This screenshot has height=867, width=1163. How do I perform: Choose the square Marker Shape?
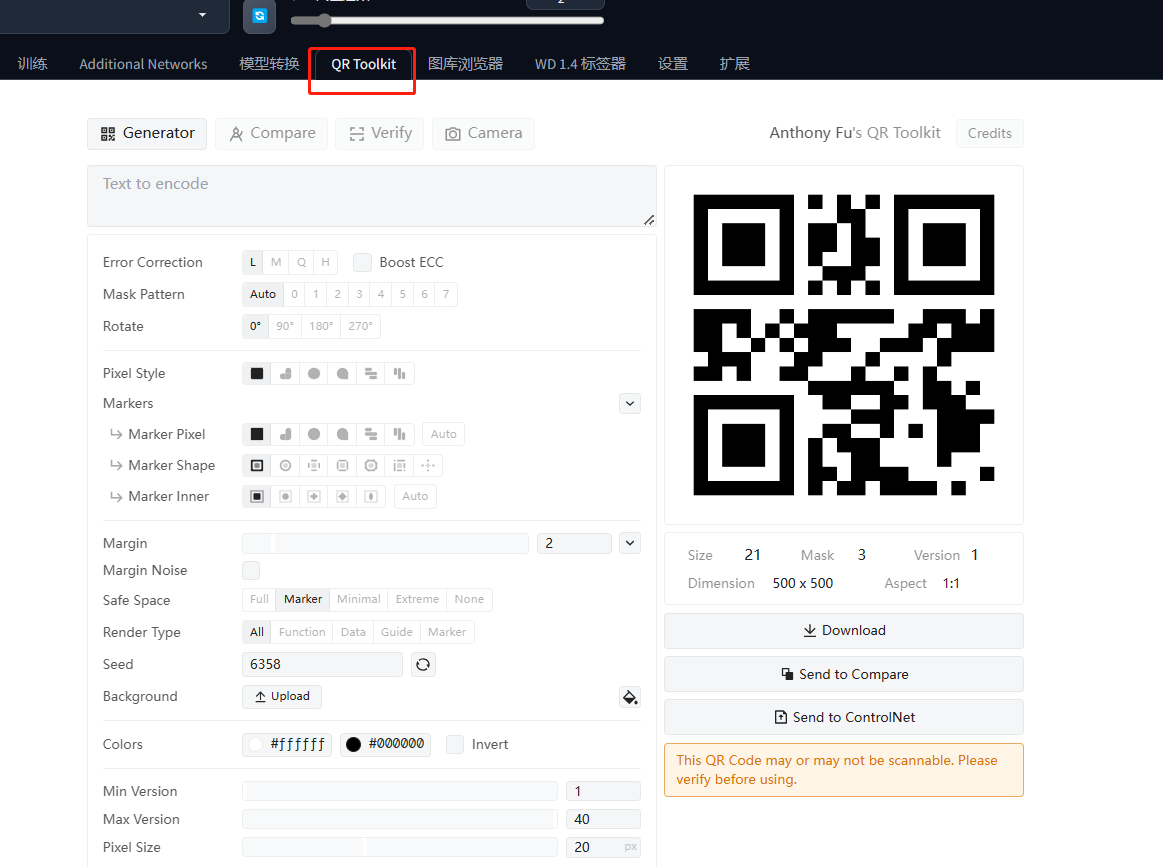click(257, 466)
